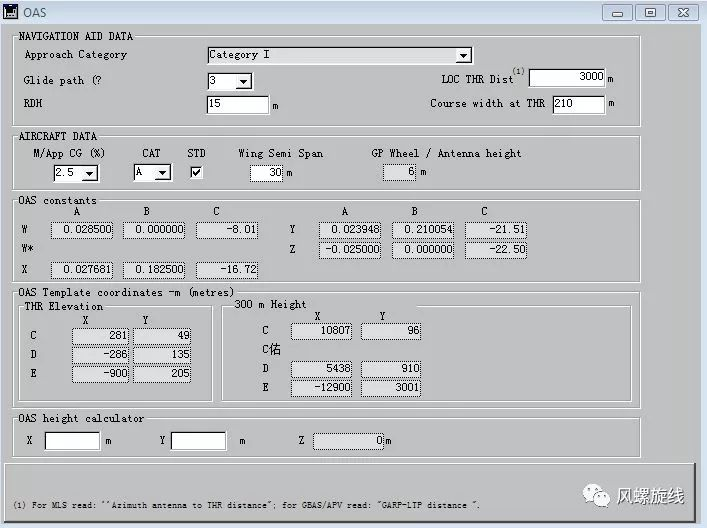This screenshot has height=528, width=707.
Task: Click 300 m Height E X value -12900
Action: point(321,388)
